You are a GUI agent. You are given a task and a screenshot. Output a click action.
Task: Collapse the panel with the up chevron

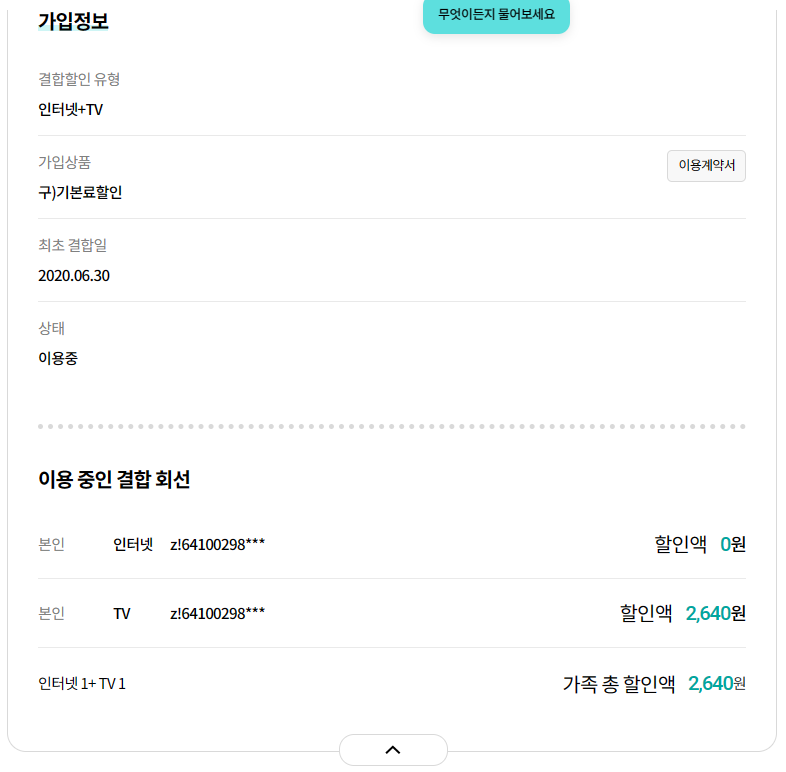click(x=393, y=750)
